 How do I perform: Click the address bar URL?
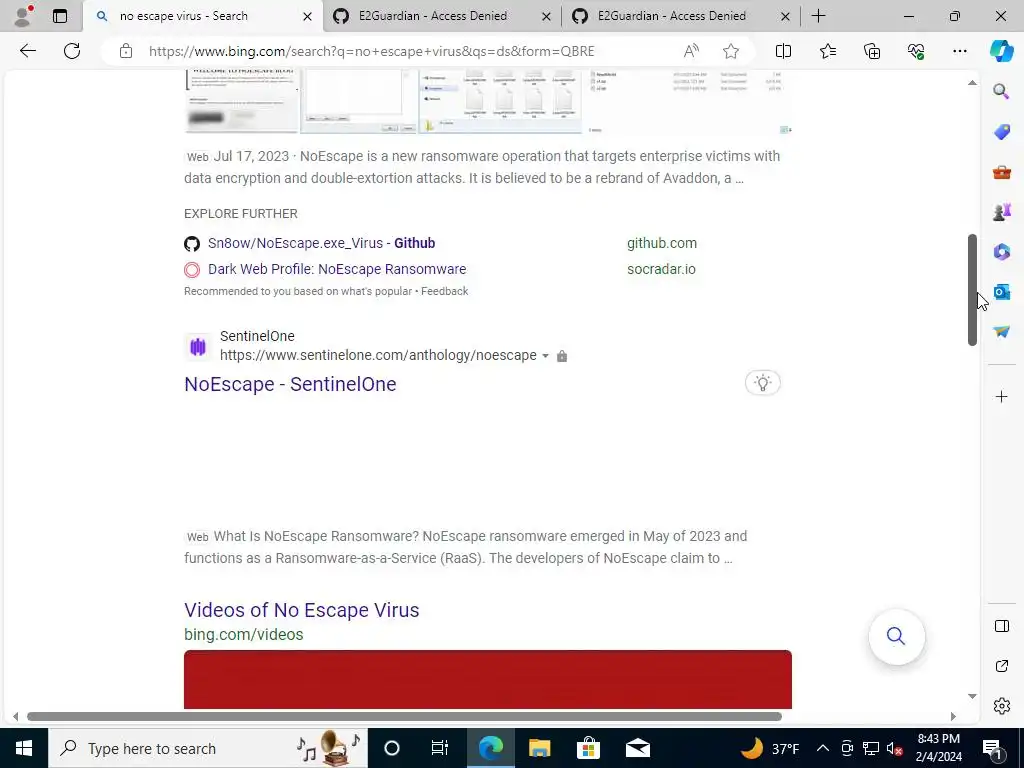[x=372, y=51]
